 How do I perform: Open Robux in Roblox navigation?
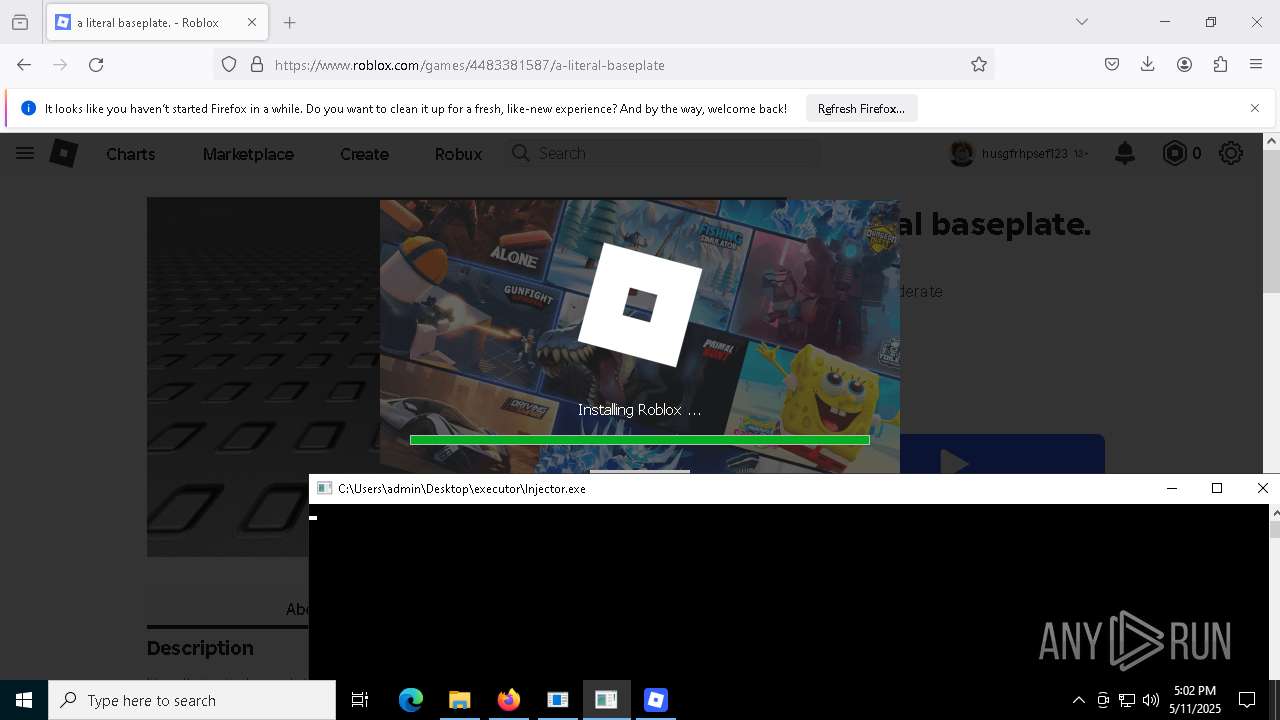point(458,154)
